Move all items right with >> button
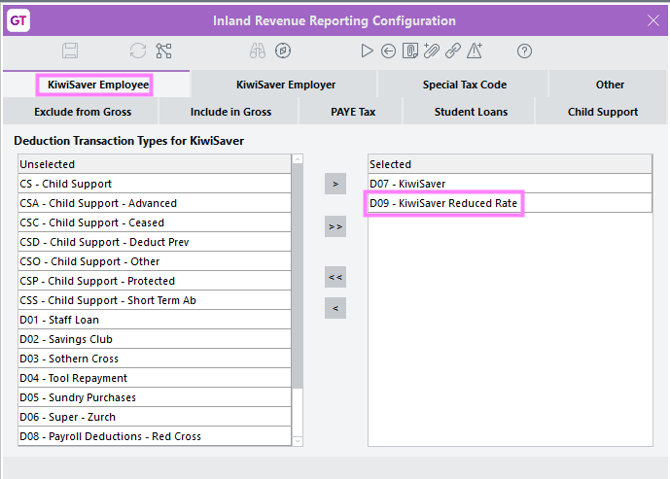 pyautogui.click(x=335, y=227)
